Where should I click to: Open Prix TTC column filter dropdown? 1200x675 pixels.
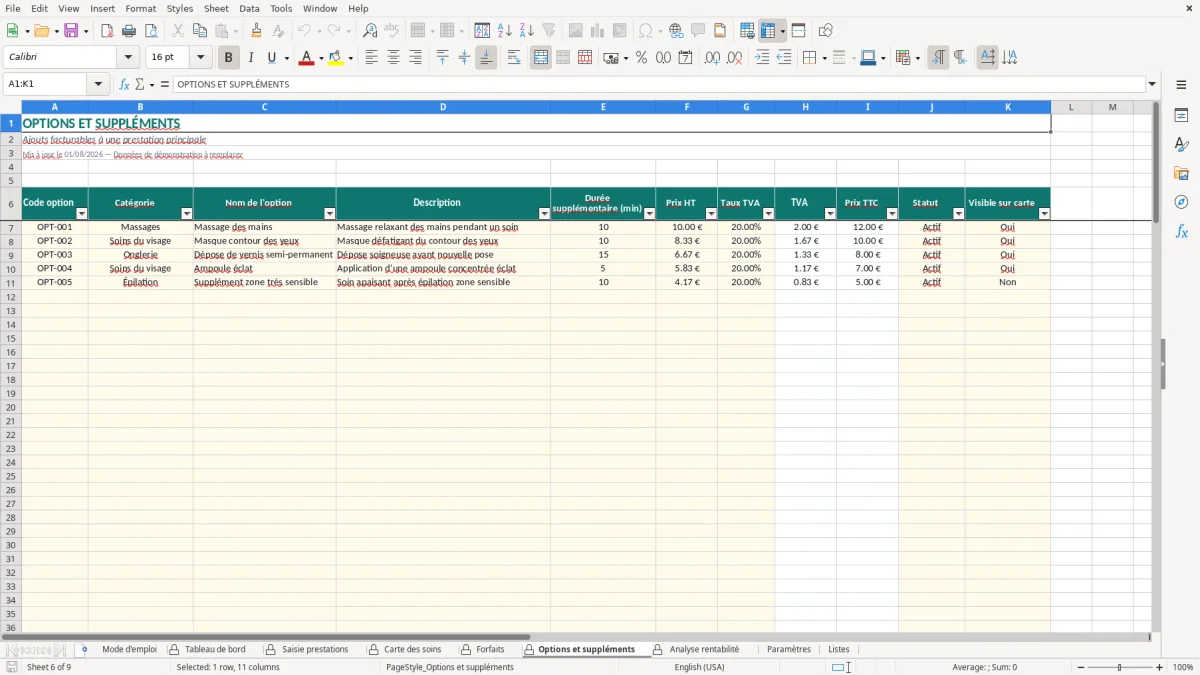pos(891,214)
